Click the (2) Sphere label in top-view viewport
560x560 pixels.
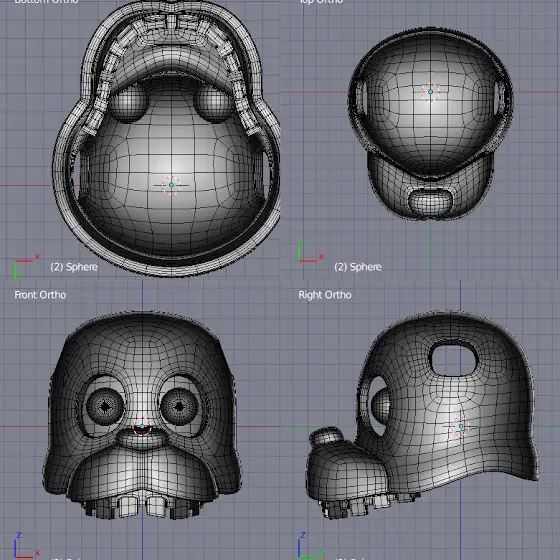tap(358, 267)
